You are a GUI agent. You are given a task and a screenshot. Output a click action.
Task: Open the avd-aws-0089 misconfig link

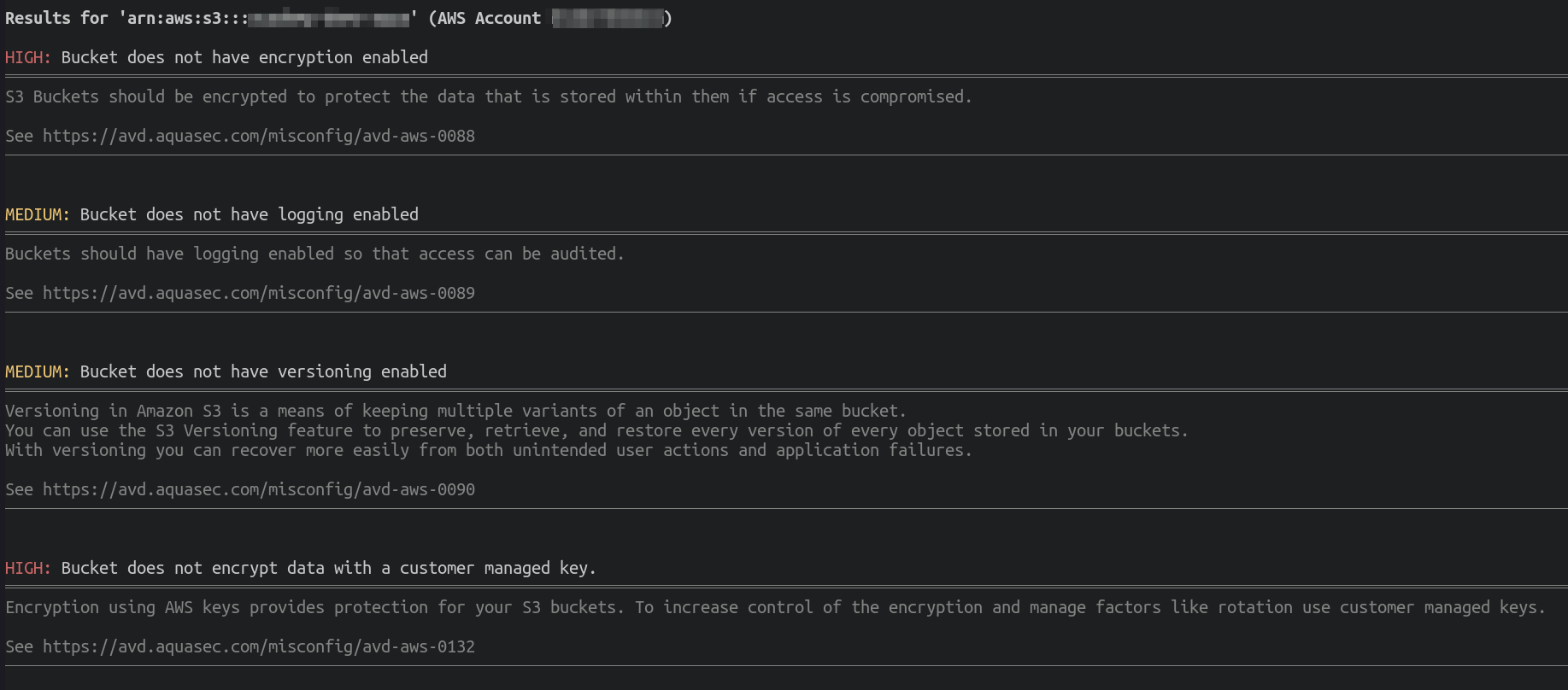[259, 293]
